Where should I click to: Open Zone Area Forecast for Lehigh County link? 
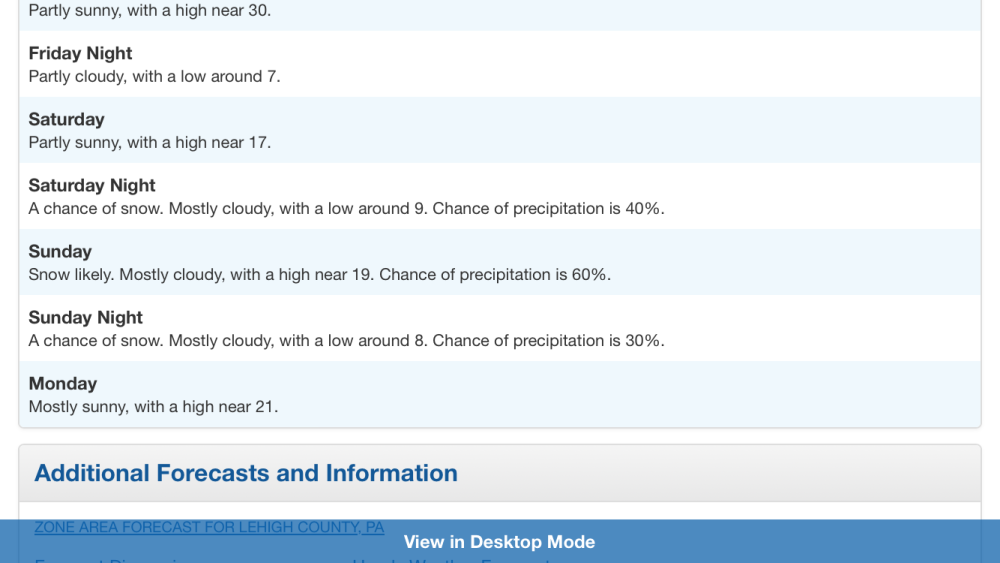[209, 527]
